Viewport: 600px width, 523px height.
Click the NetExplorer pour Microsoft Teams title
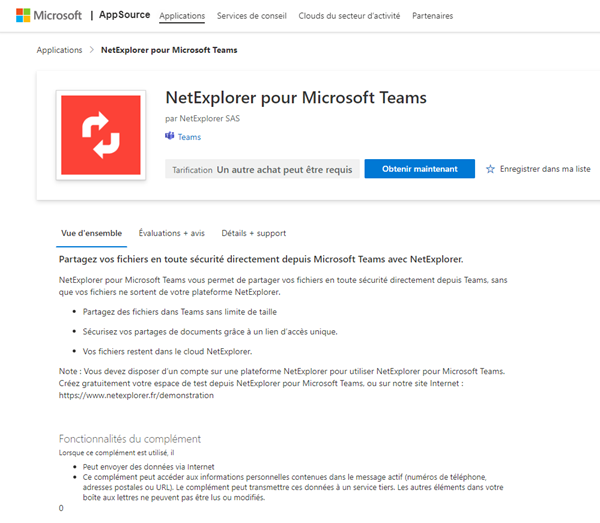(x=296, y=98)
